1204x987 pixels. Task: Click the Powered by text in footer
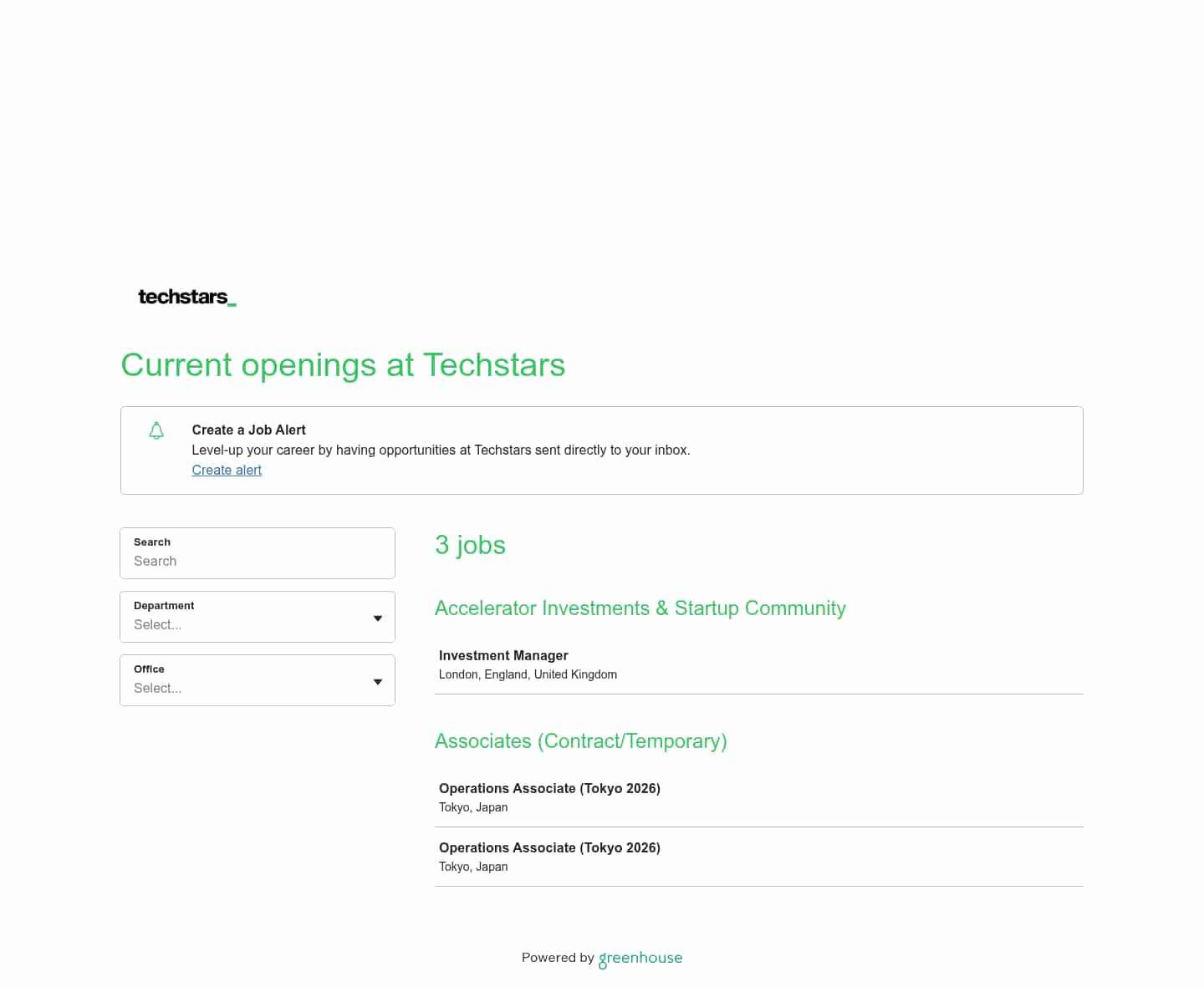coord(558,958)
